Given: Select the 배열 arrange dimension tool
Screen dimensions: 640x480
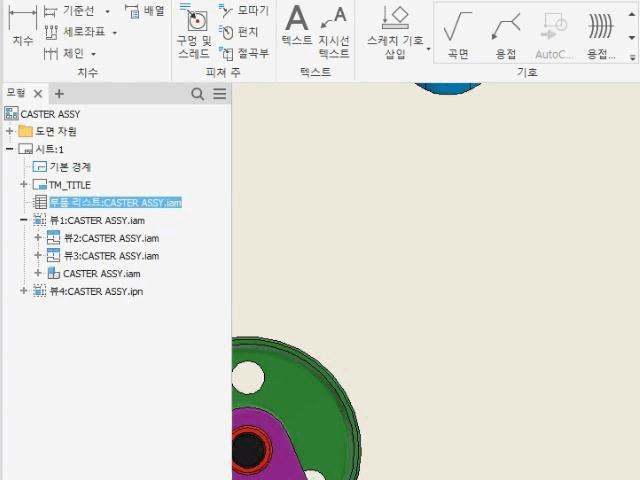Looking at the screenshot, I should tap(144, 11).
